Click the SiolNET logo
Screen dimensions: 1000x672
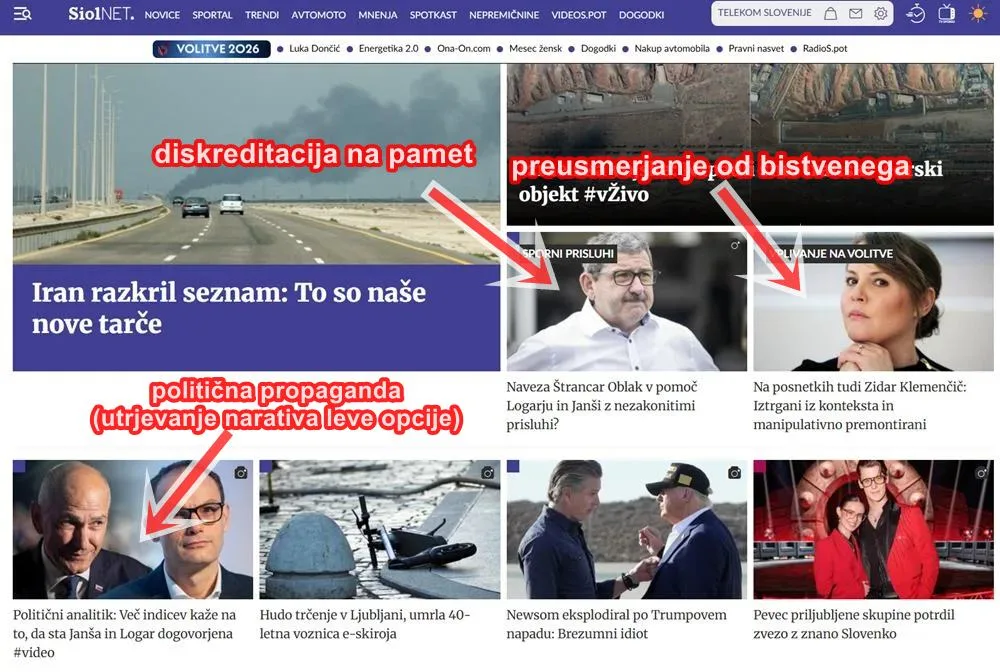click(100, 14)
